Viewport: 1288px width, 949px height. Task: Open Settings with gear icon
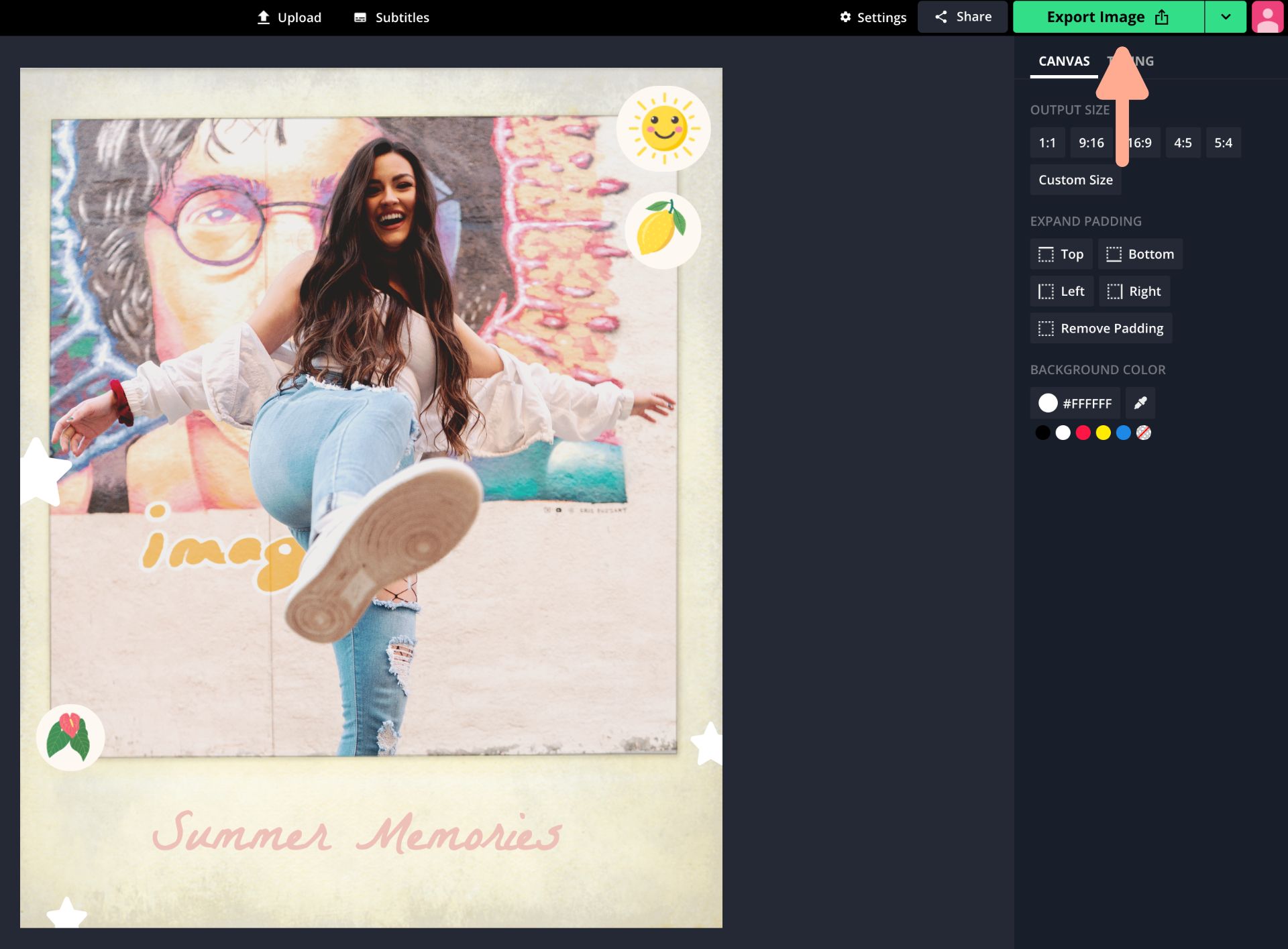pyautogui.click(x=873, y=17)
